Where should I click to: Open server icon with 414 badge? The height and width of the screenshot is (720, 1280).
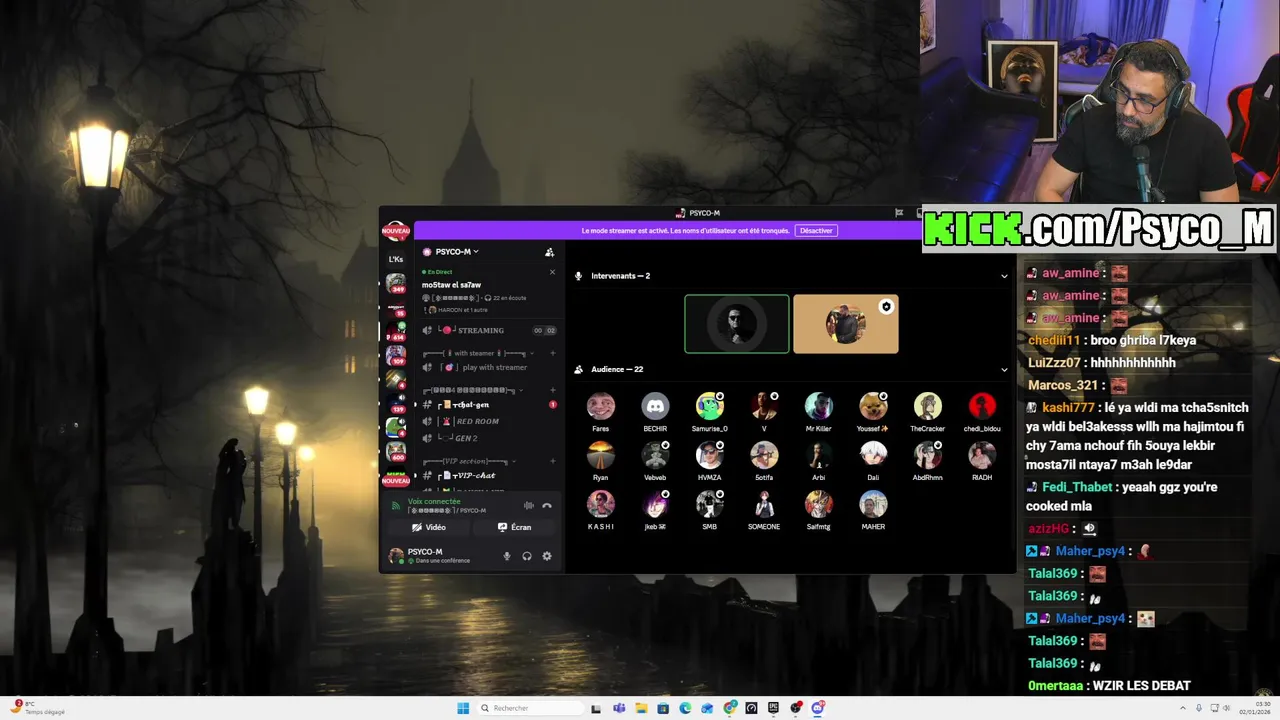(x=396, y=331)
